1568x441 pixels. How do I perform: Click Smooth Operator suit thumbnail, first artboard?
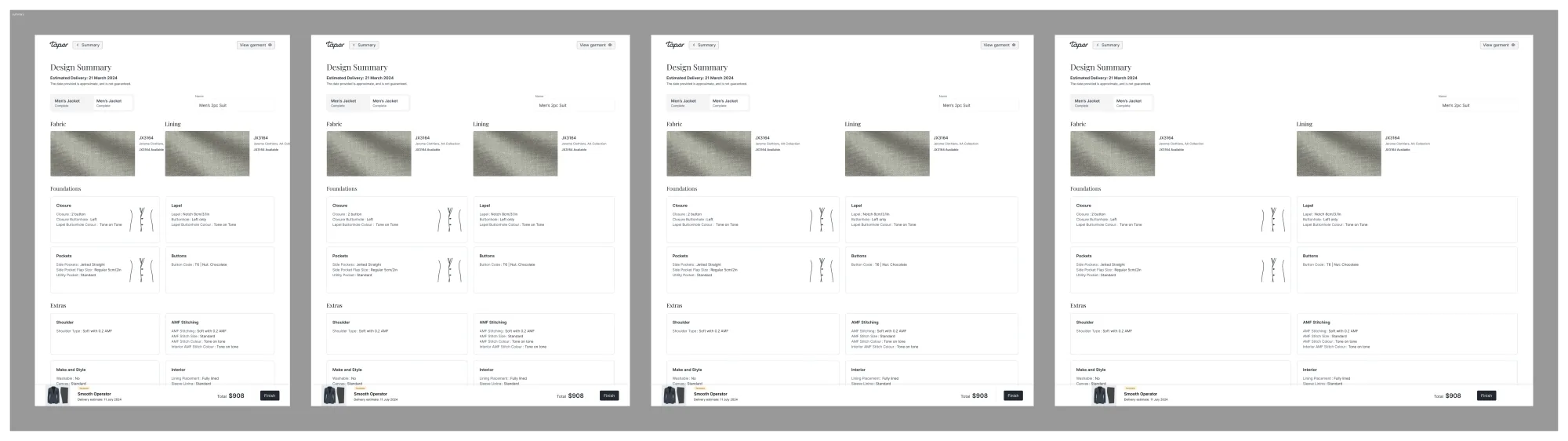pyautogui.click(x=58, y=395)
